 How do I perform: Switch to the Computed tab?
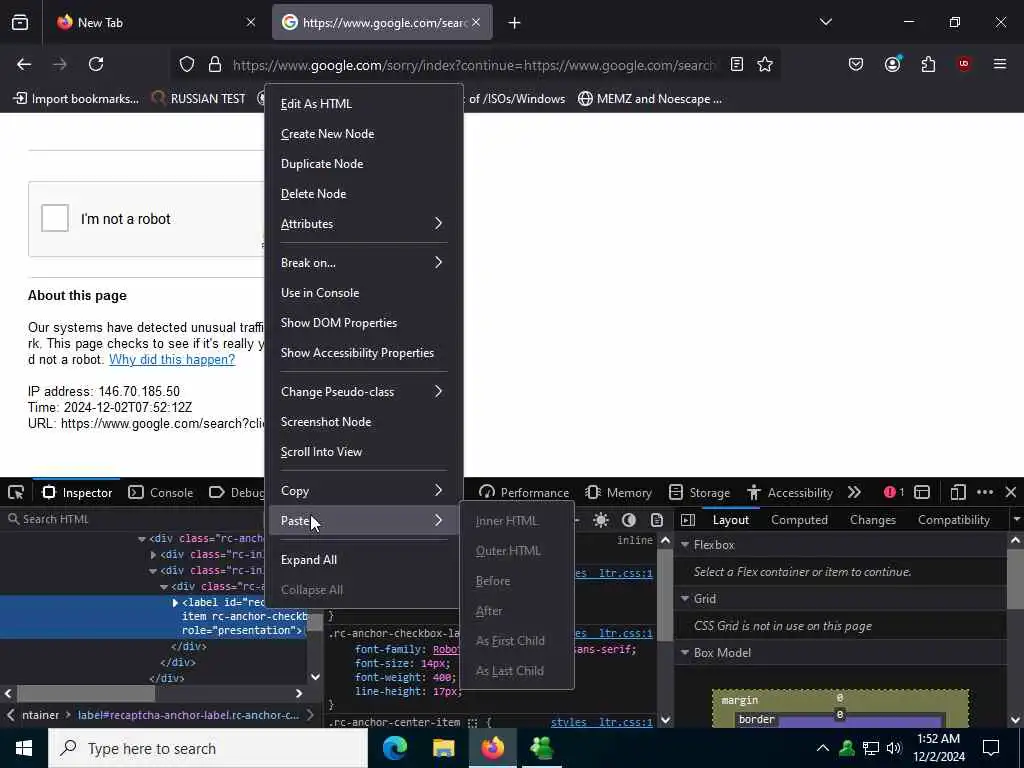pyautogui.click(x=799, y=520)
